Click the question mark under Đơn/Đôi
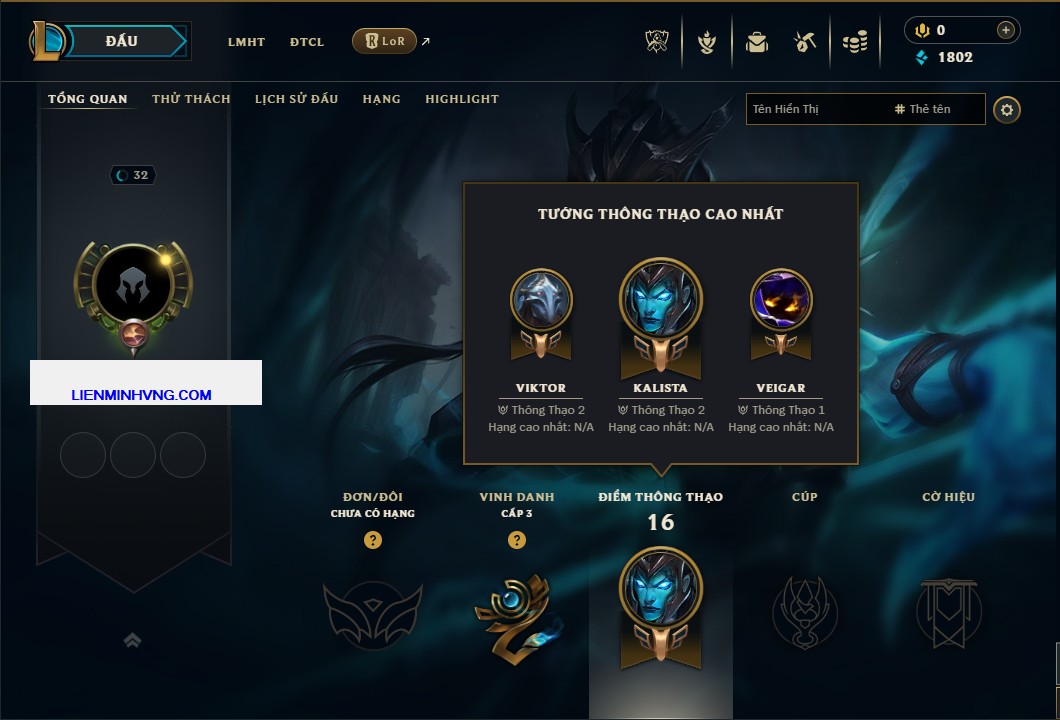 pos(372,539)
